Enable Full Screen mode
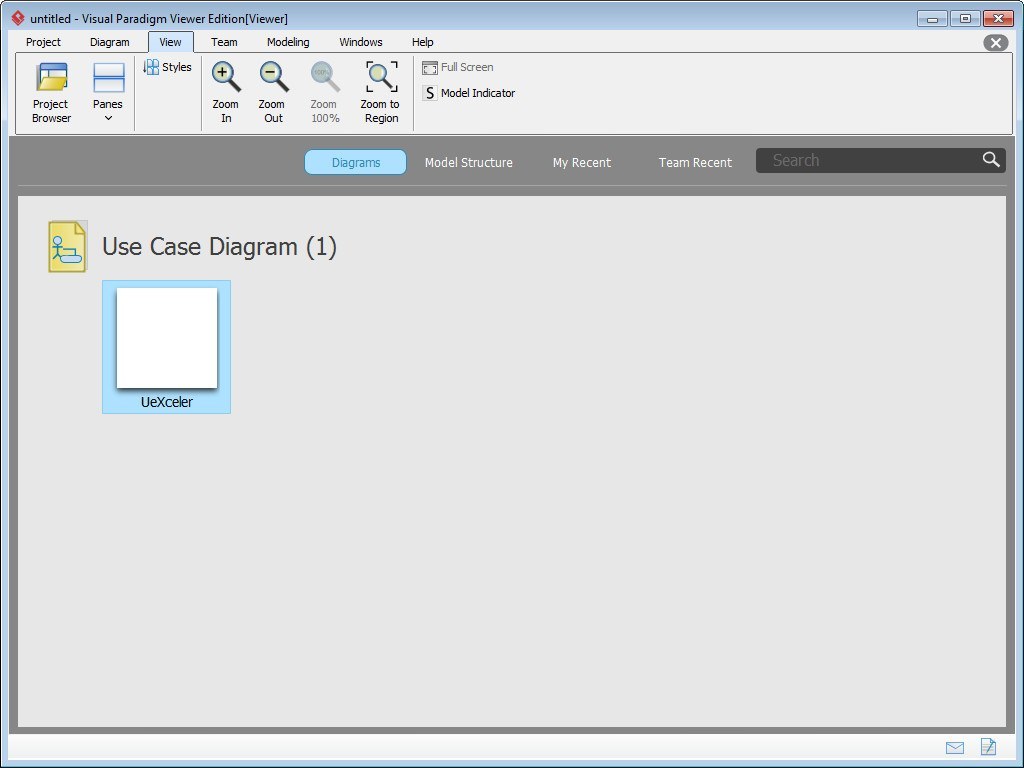Image resolution: width=1024 pixels, height=768 pixels. point(458,67)
